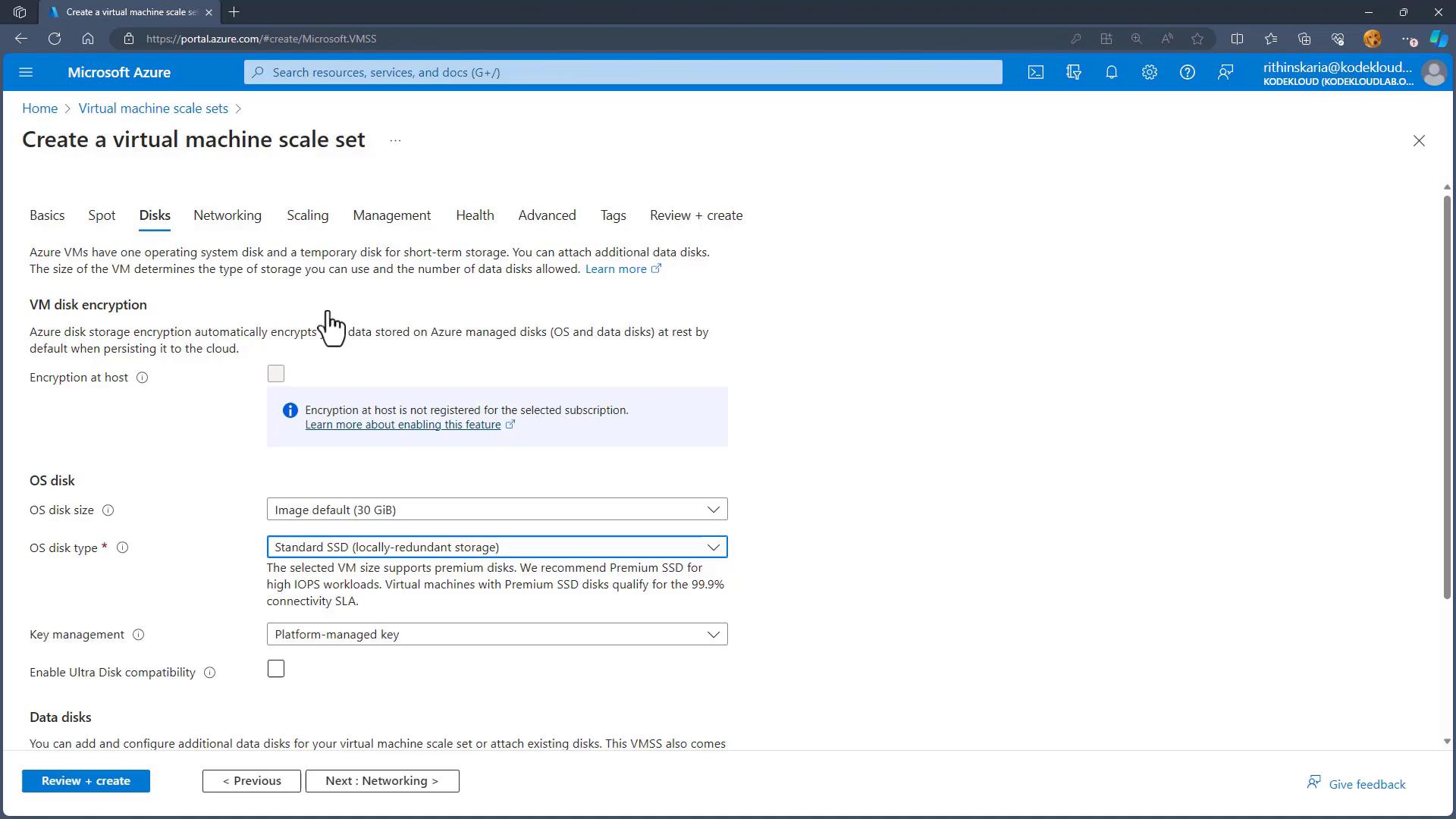Open the notifications bell
This screenshot has width=1456, height=819.
click(1112, 73)
